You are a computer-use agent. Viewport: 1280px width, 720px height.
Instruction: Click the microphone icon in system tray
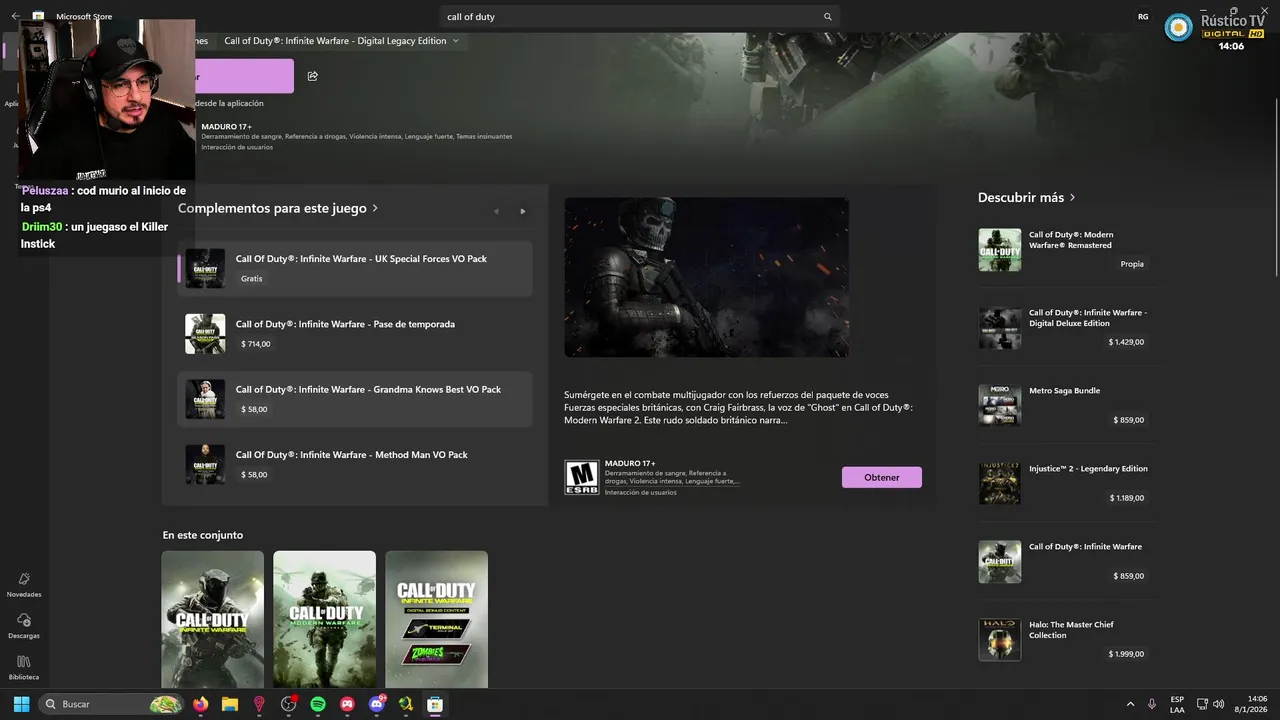click(1152, 704)
